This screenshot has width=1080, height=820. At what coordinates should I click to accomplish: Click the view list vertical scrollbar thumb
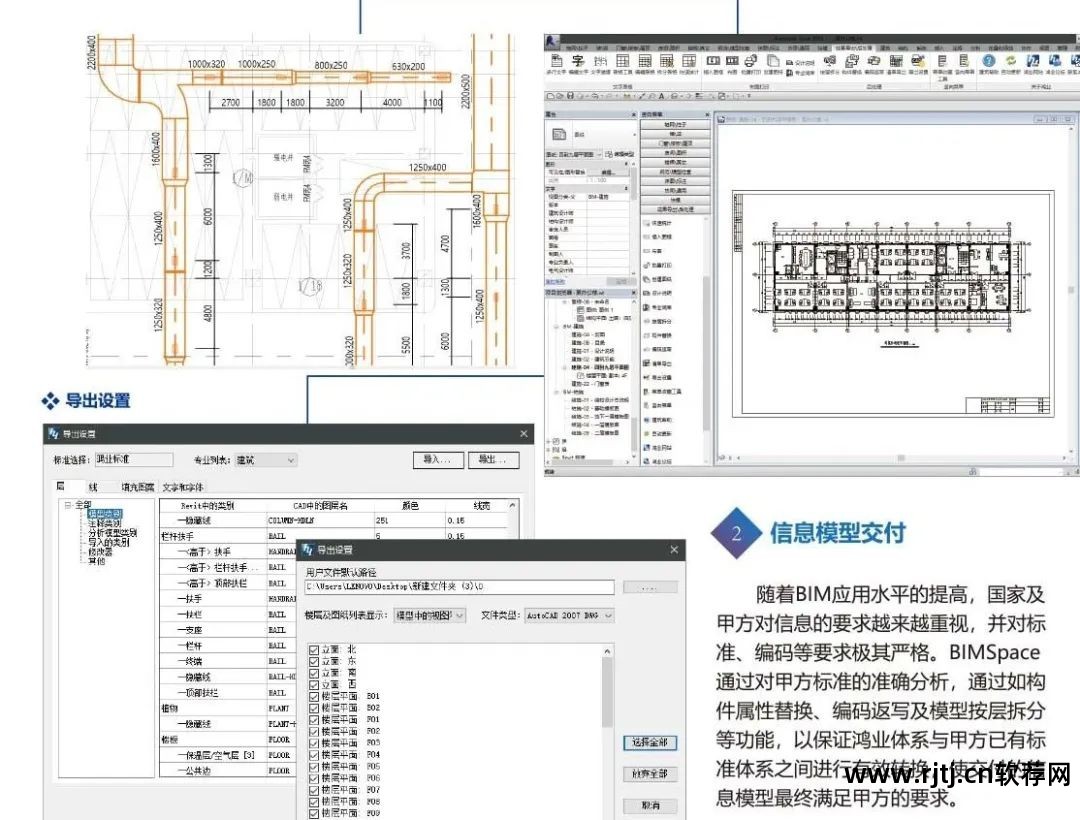(607, 692)
